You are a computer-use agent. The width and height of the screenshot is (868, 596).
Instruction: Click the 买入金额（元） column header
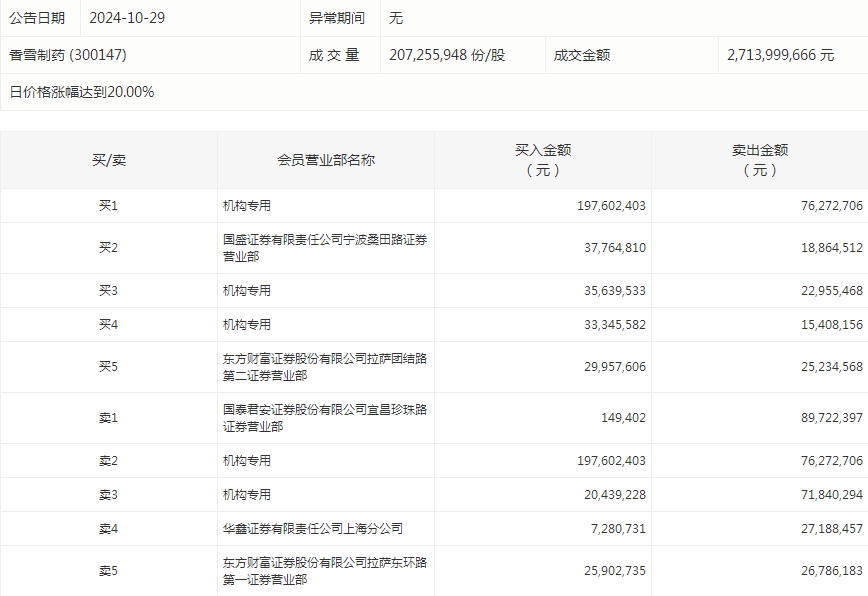pos(542,160)
